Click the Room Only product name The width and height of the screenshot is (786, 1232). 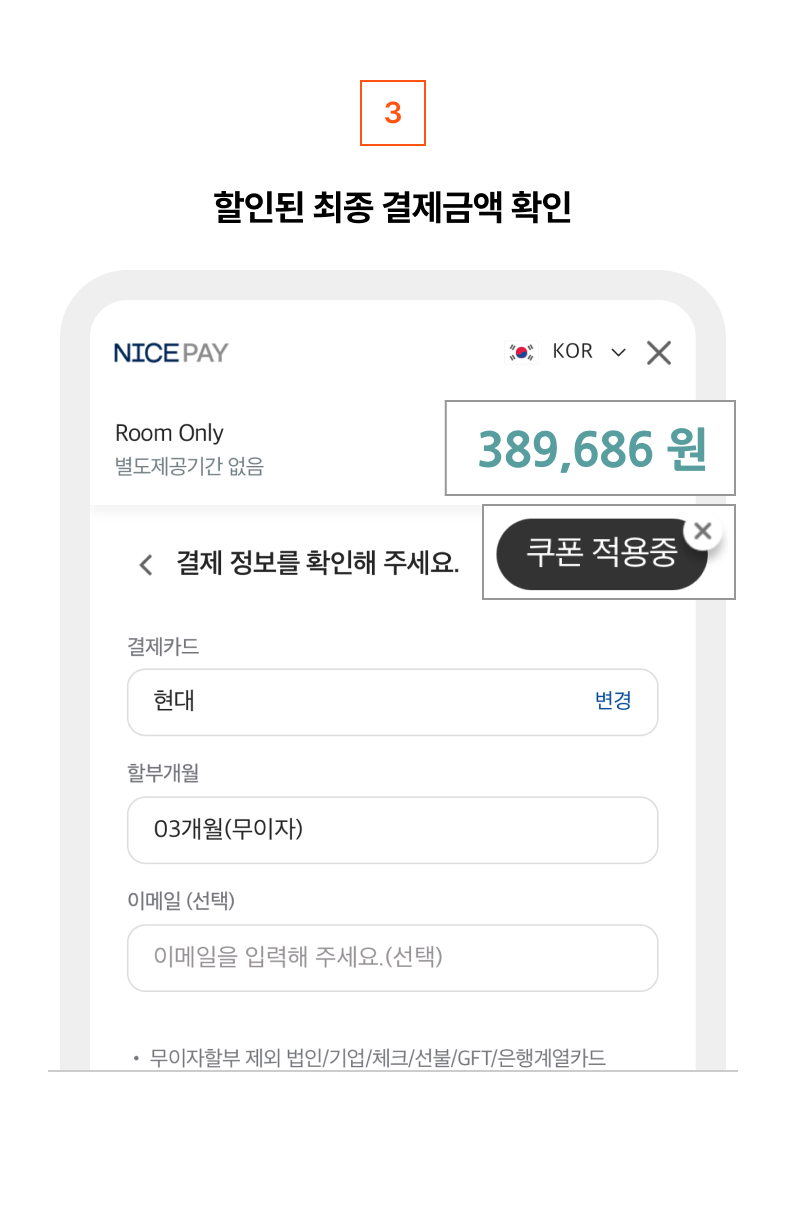169,433
